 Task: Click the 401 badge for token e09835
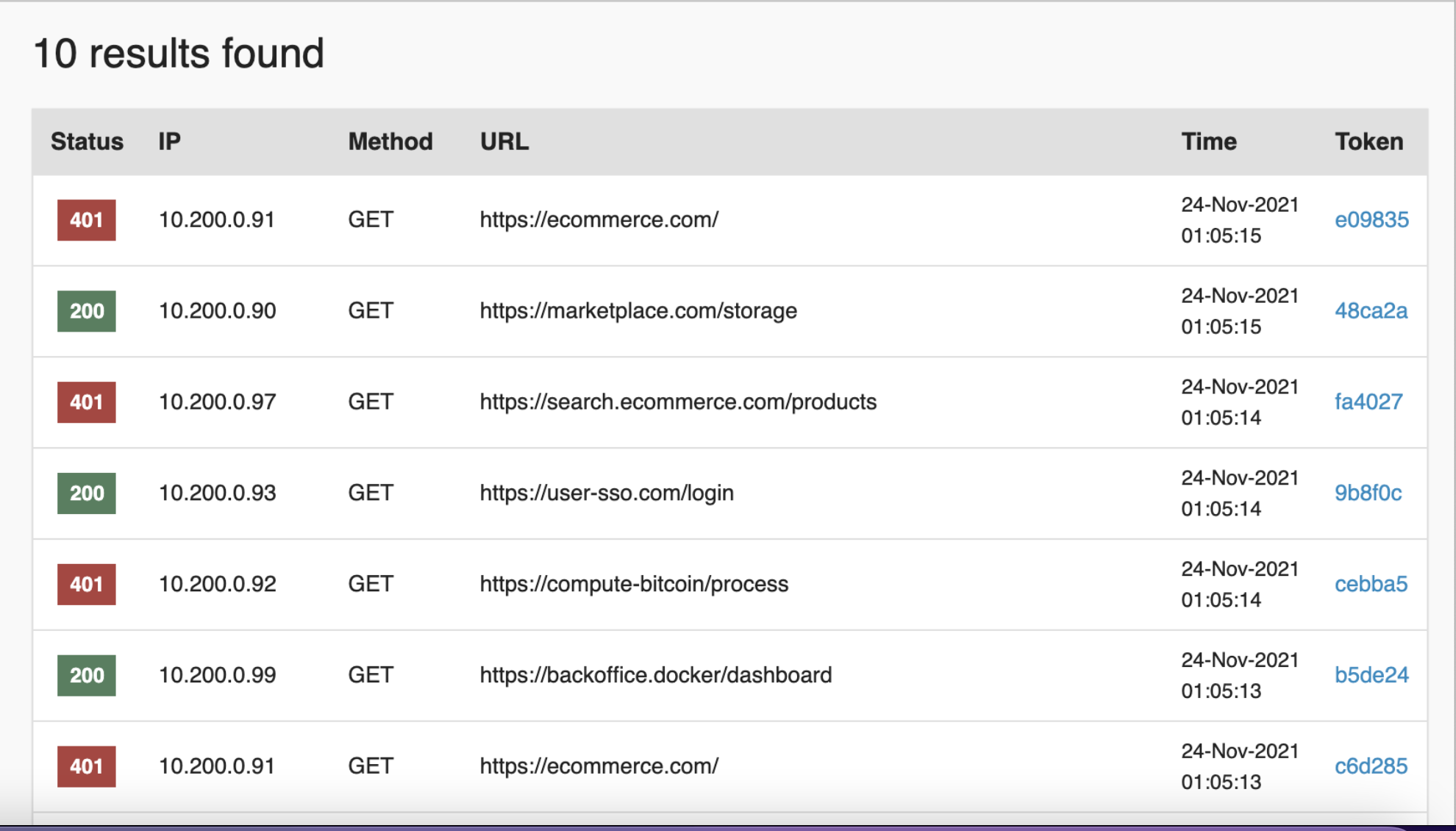coord(87,220)
